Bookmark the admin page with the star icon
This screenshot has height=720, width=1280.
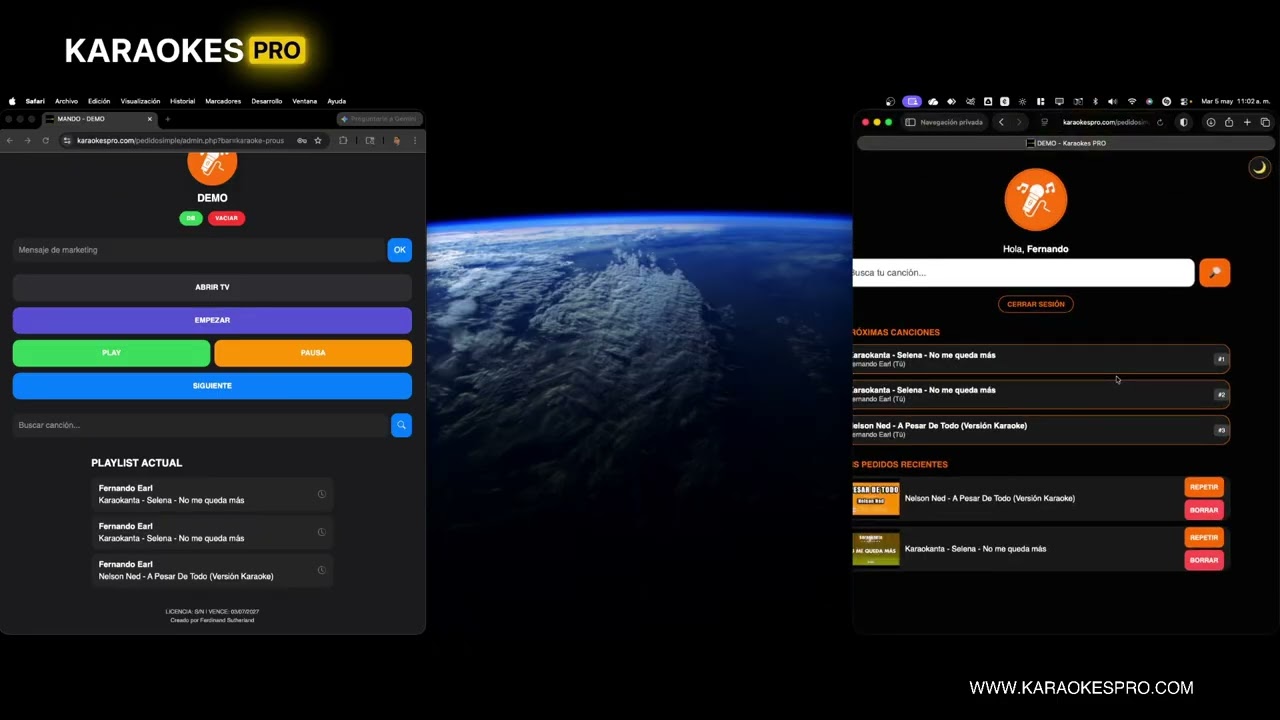[x=318, y=141]
